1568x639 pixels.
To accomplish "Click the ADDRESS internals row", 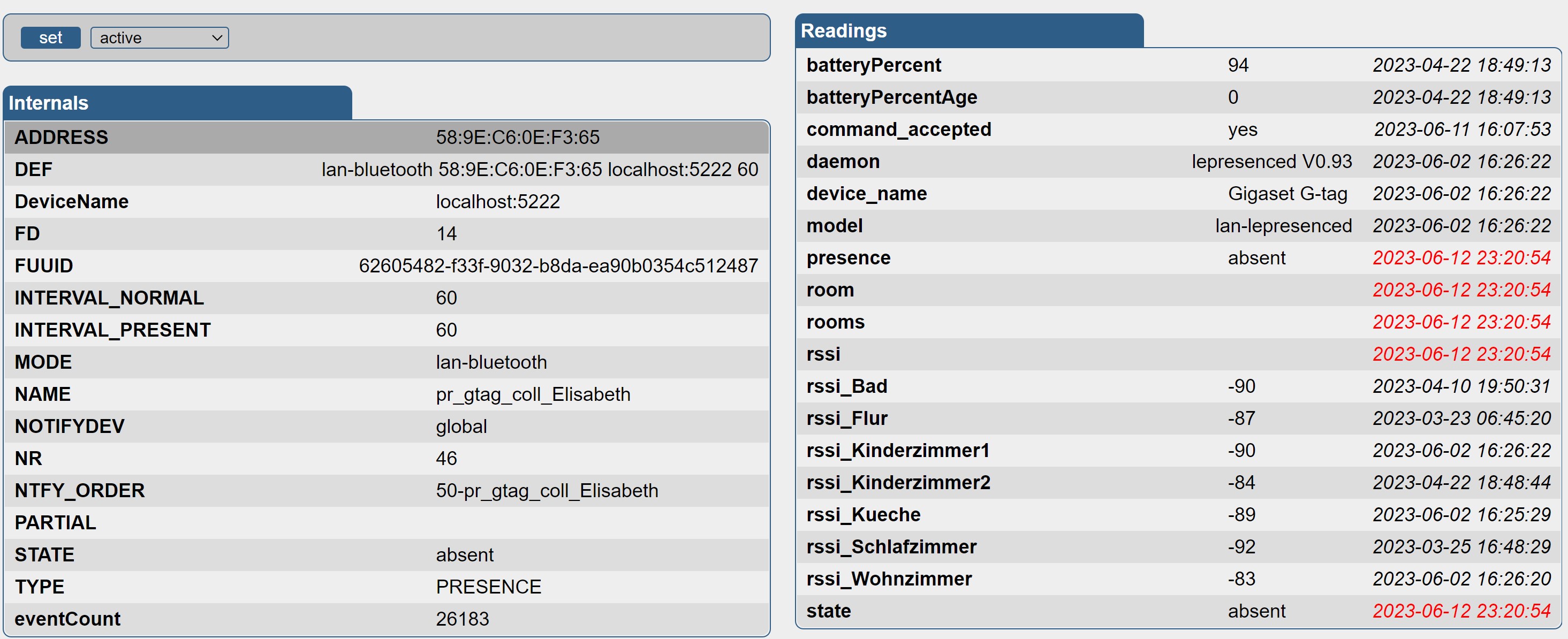I will (61, 136).
